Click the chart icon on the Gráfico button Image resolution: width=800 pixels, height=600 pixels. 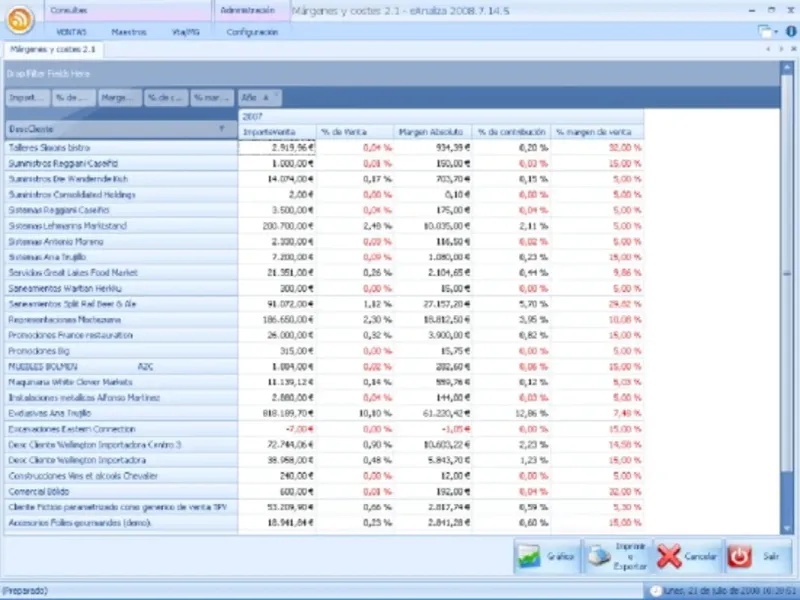tap(529, 556)
